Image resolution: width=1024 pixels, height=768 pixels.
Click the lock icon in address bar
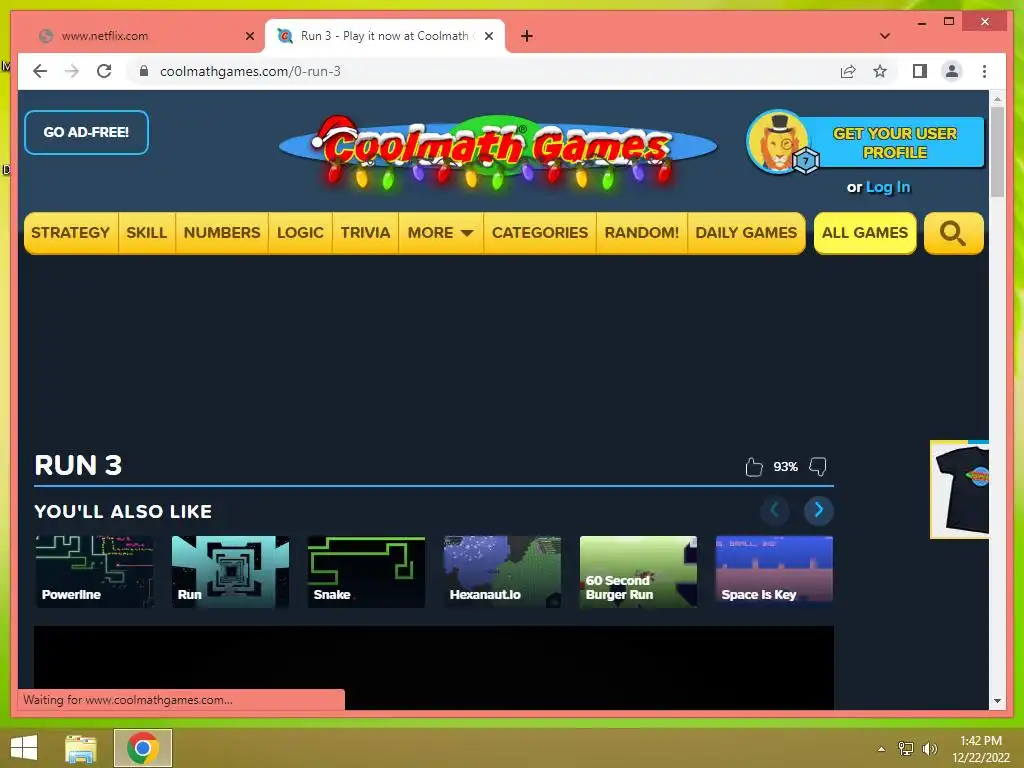pos(144,71)
